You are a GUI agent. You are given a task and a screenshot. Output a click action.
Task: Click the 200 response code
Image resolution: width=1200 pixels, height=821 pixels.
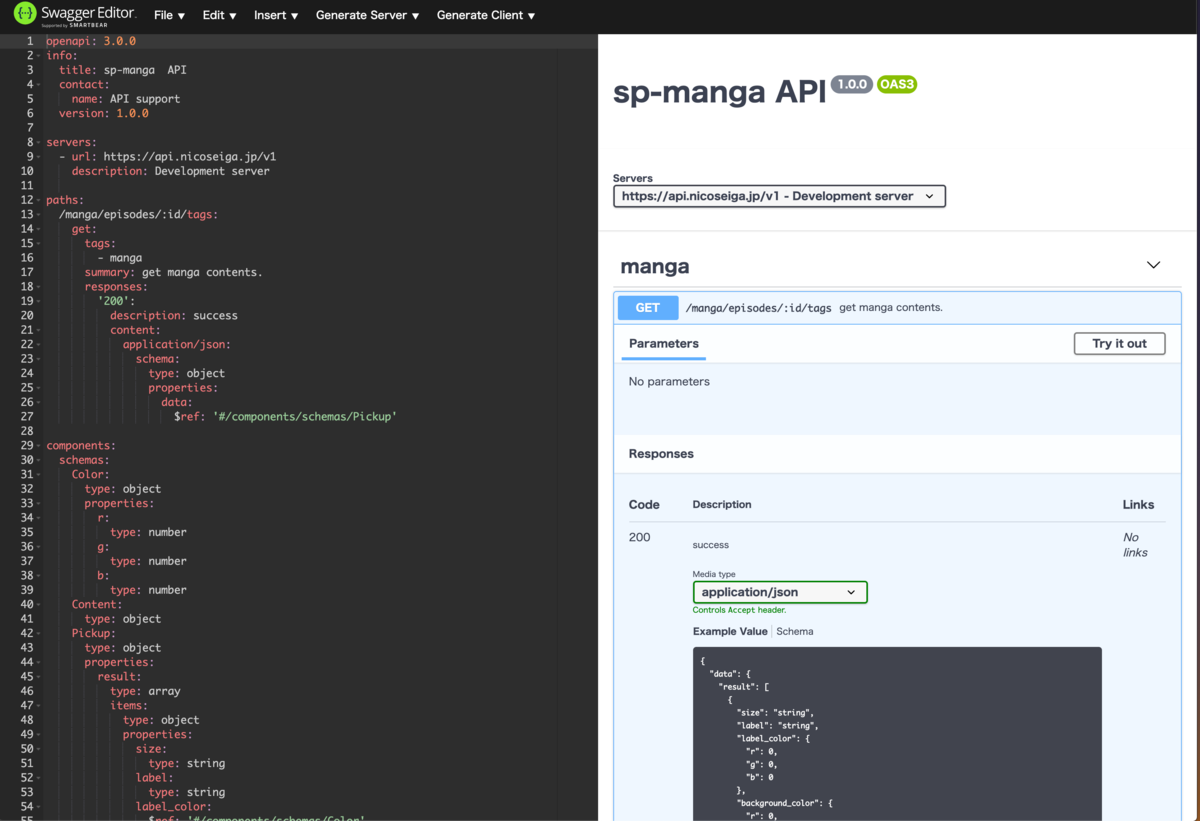tap(640, 537)
